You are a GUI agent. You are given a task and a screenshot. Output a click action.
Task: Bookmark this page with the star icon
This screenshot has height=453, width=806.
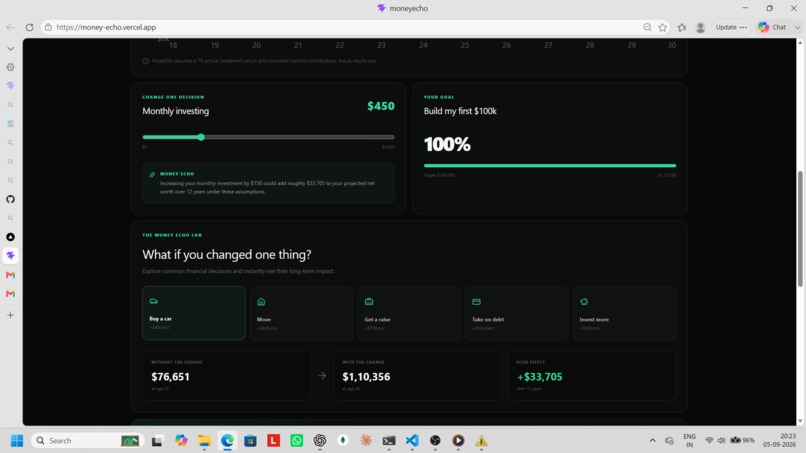pyautogui.click(x=663, y=27)
